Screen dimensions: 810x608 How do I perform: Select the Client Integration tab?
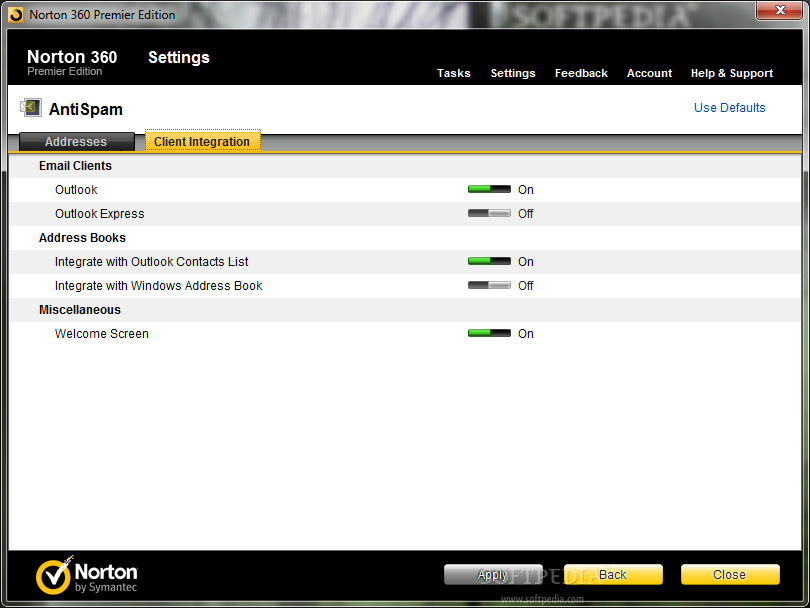click(x=202, y=142)
